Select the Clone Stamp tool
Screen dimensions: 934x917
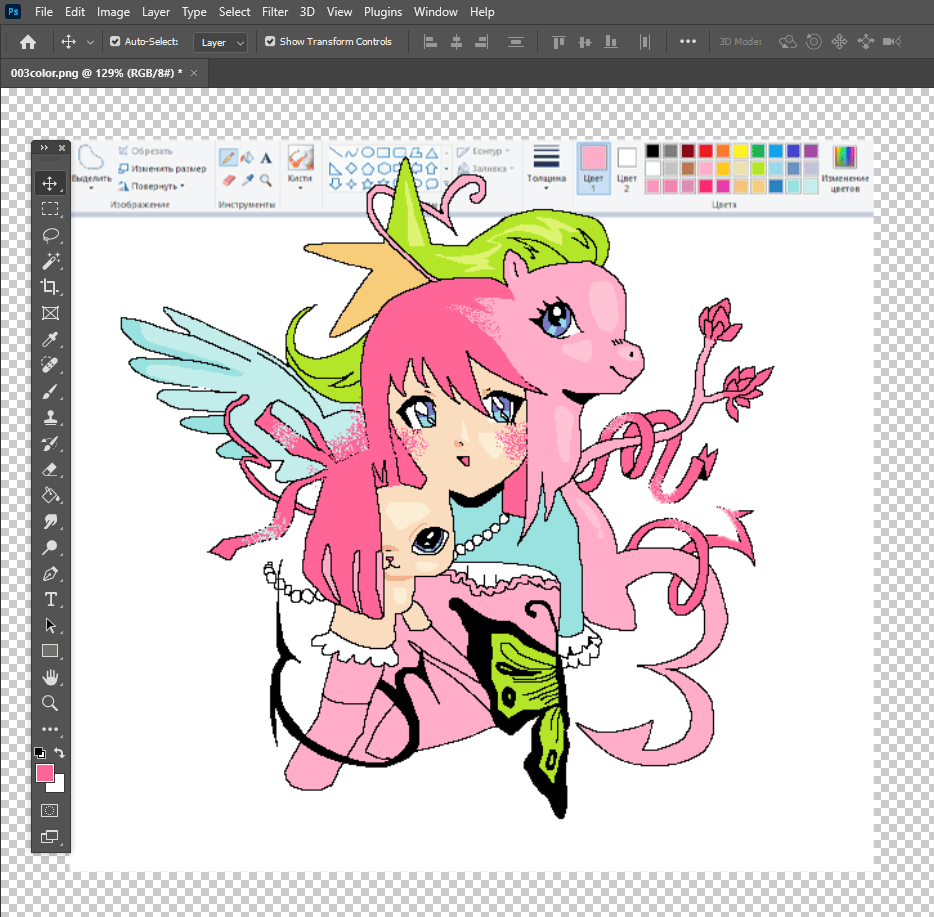(50, 417)
